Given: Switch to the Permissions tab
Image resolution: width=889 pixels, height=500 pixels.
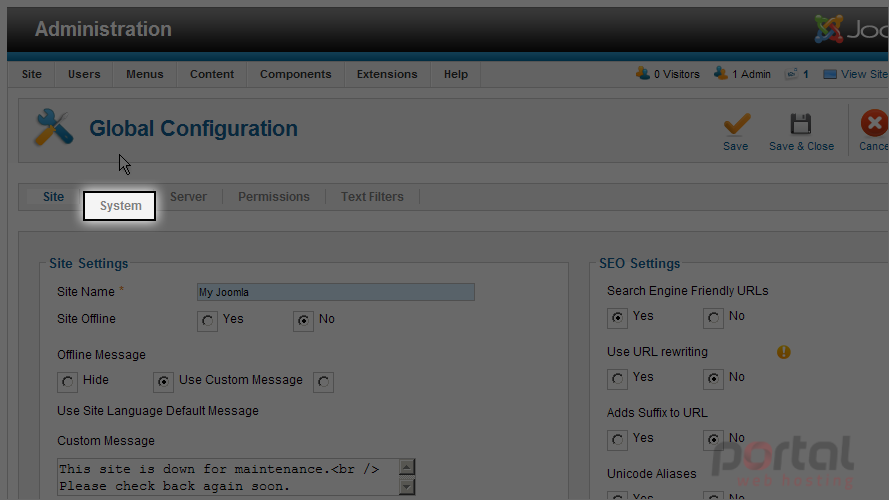Looking at the screenshot, I should pos(274,197).
